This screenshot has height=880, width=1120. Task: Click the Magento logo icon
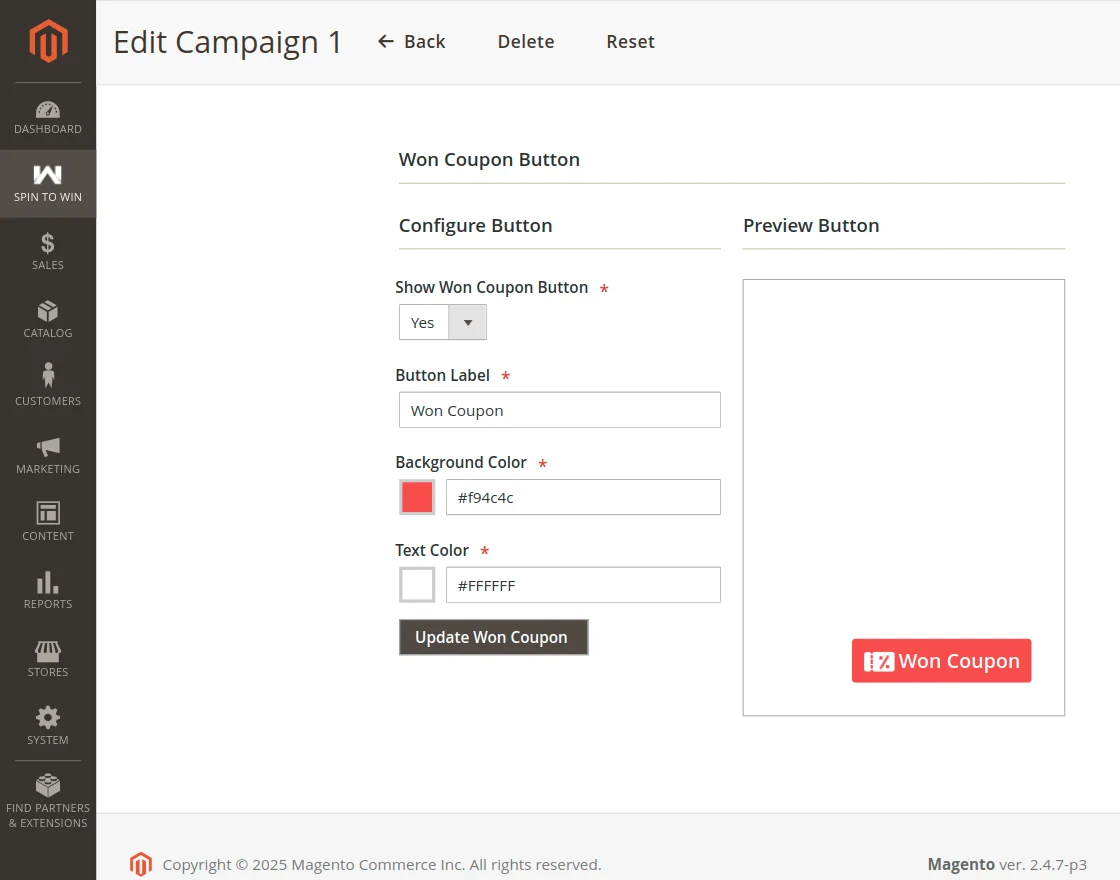click(48, 41)
